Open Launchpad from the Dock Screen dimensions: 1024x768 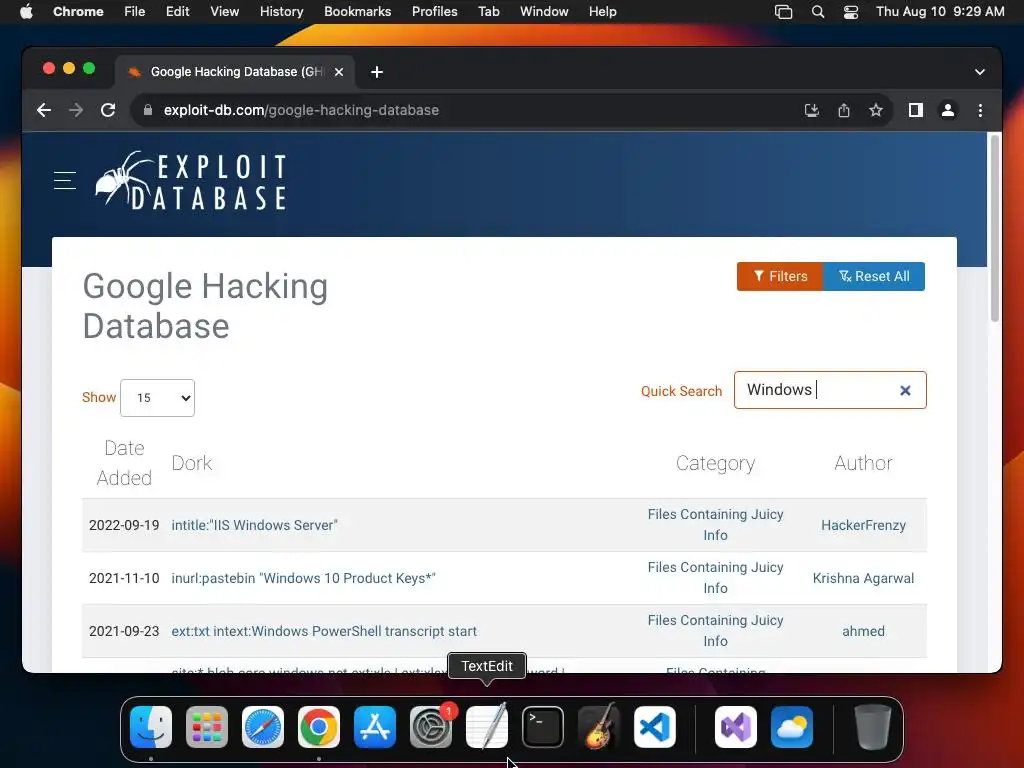(x=207, y=727)
